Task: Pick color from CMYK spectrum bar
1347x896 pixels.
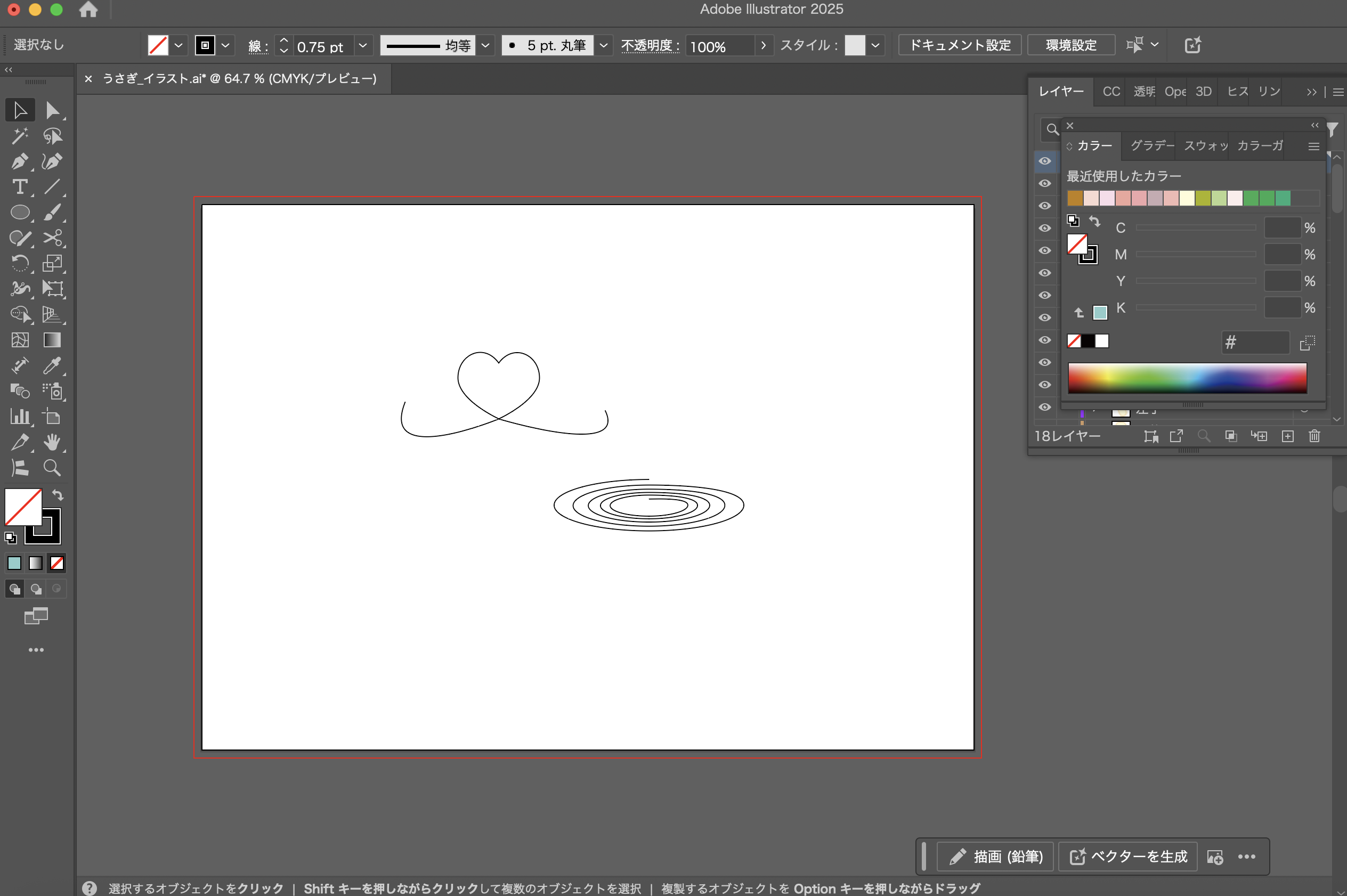Action: tap(1187, 378)
